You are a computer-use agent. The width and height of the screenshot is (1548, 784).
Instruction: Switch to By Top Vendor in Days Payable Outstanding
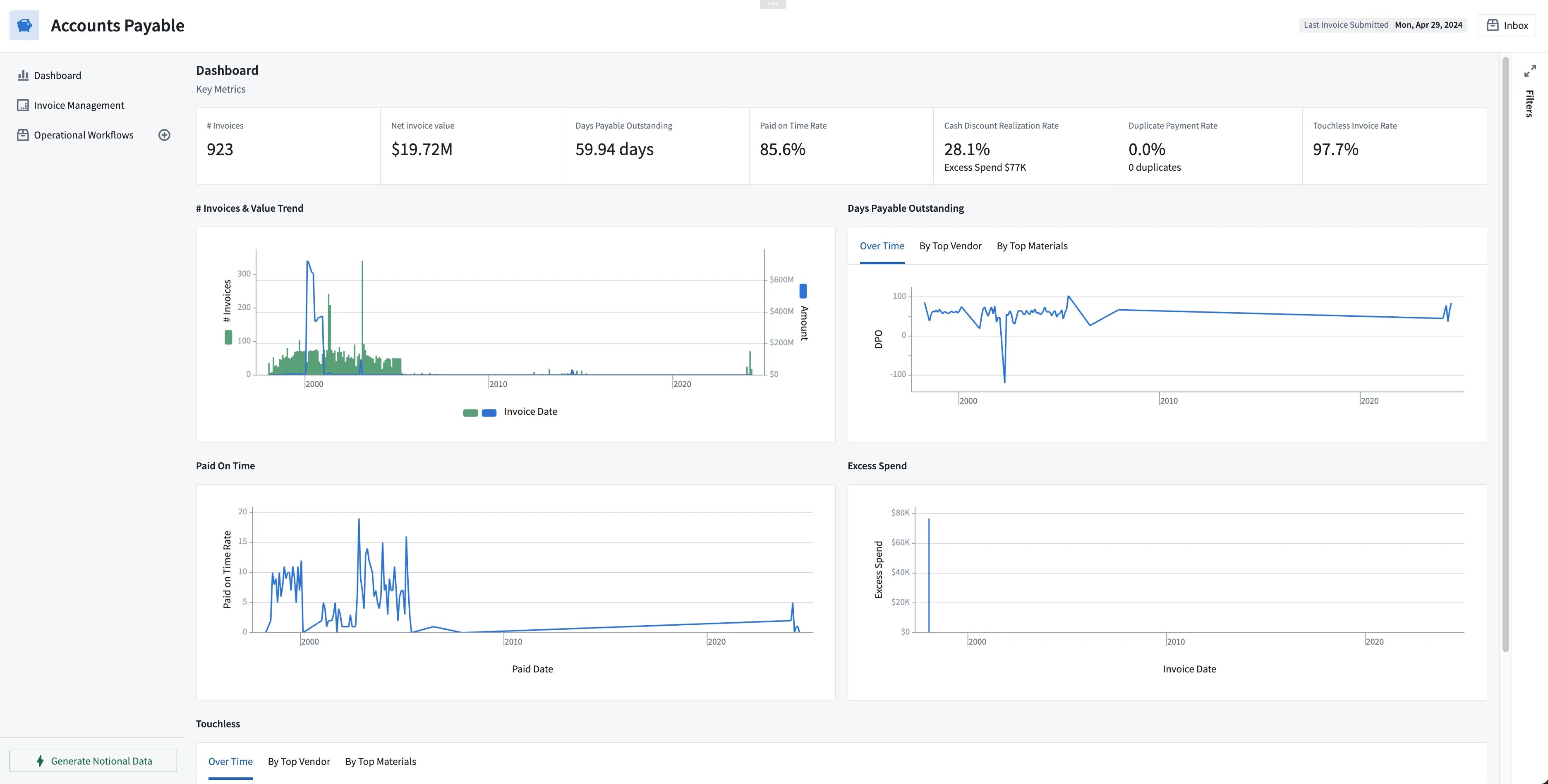point(950,246)
